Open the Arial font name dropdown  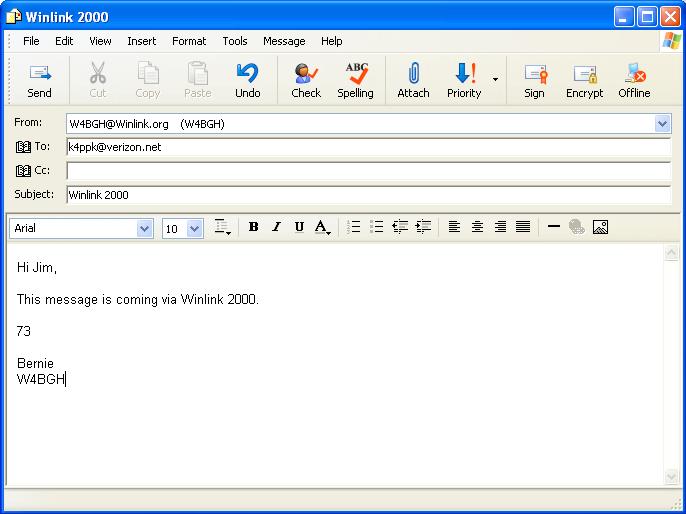click(144, 228)
